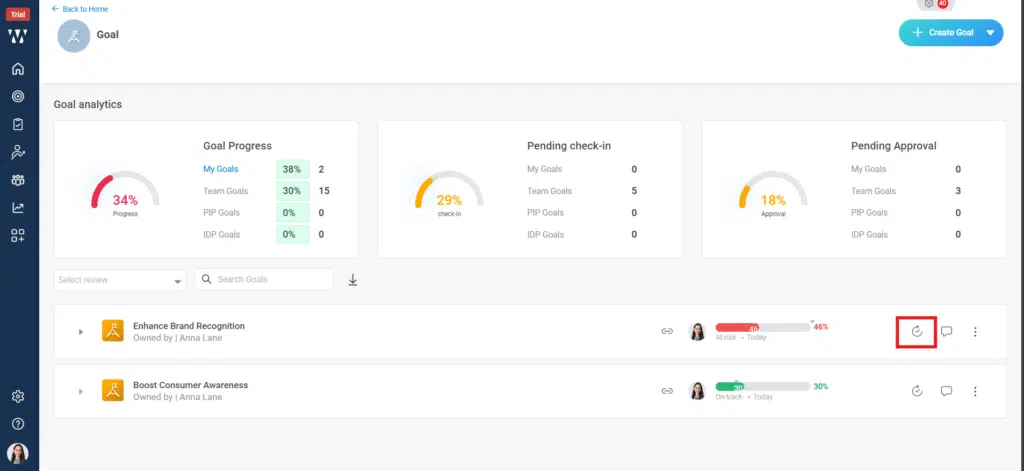Open the Goals target icon in sidebar

pos(18,97)
